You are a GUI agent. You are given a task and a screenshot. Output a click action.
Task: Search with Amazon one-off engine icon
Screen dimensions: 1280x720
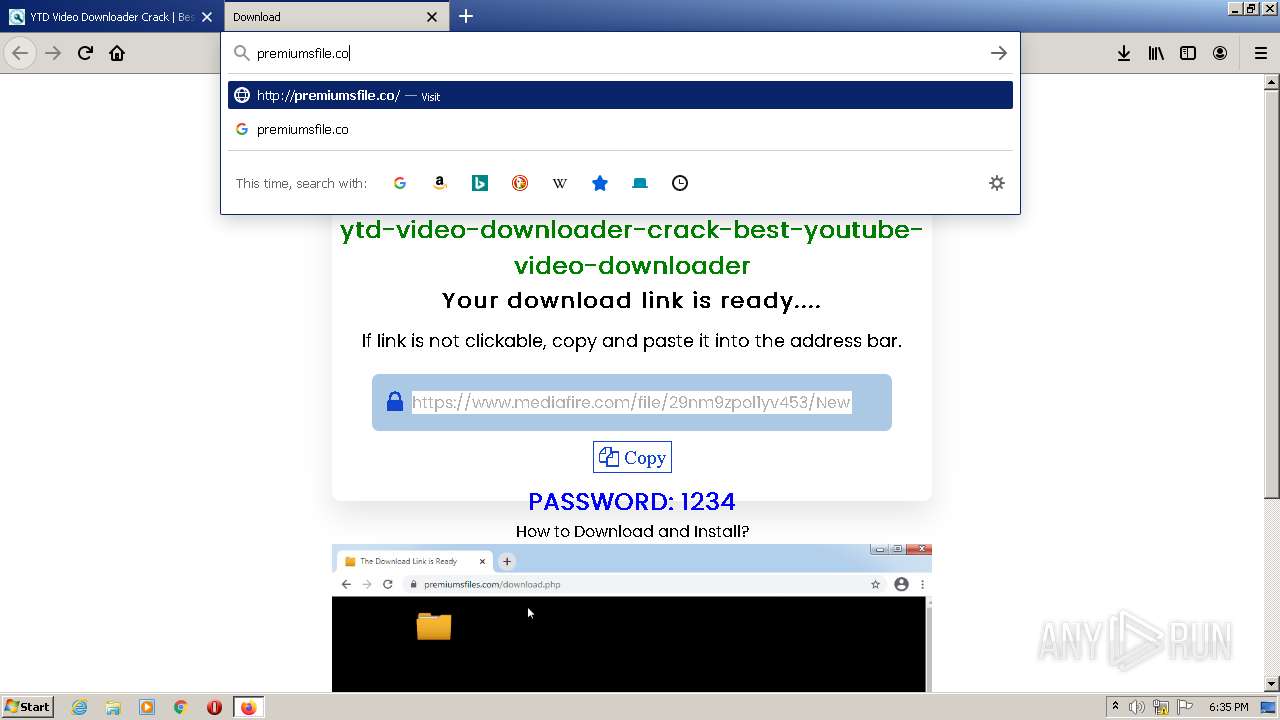[x=440, y=183]
